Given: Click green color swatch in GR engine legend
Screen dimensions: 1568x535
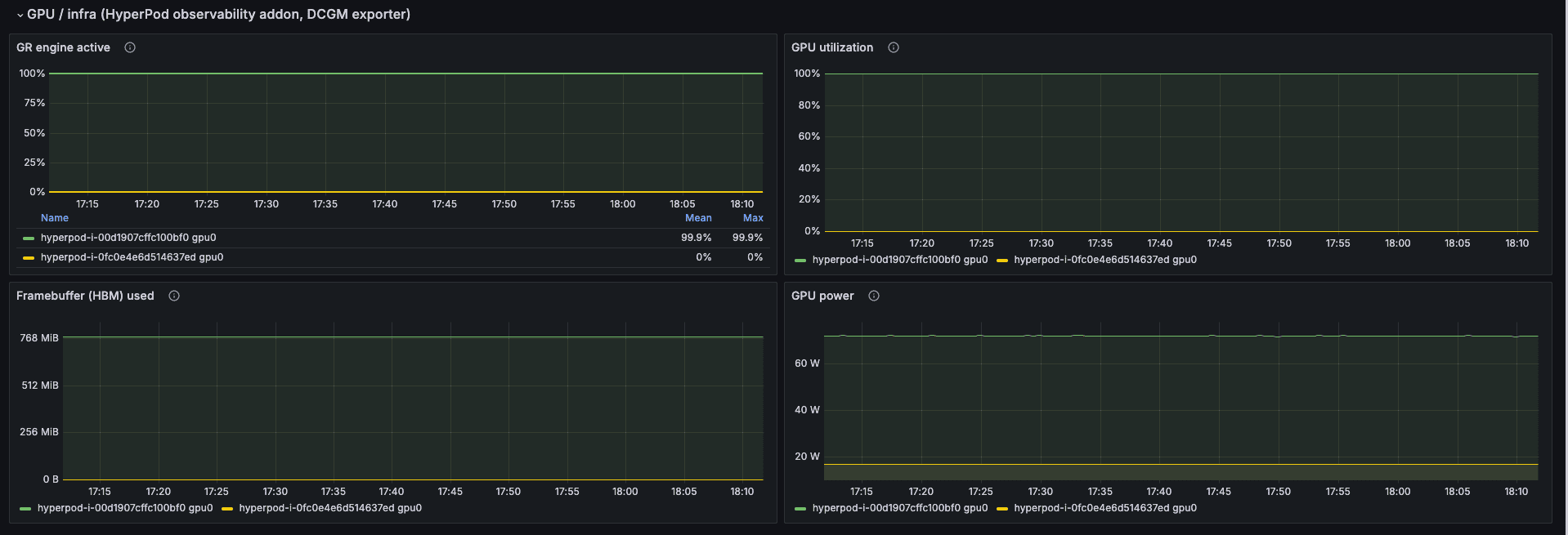Looking at the screenshot, I should click(x=29, y=239).
